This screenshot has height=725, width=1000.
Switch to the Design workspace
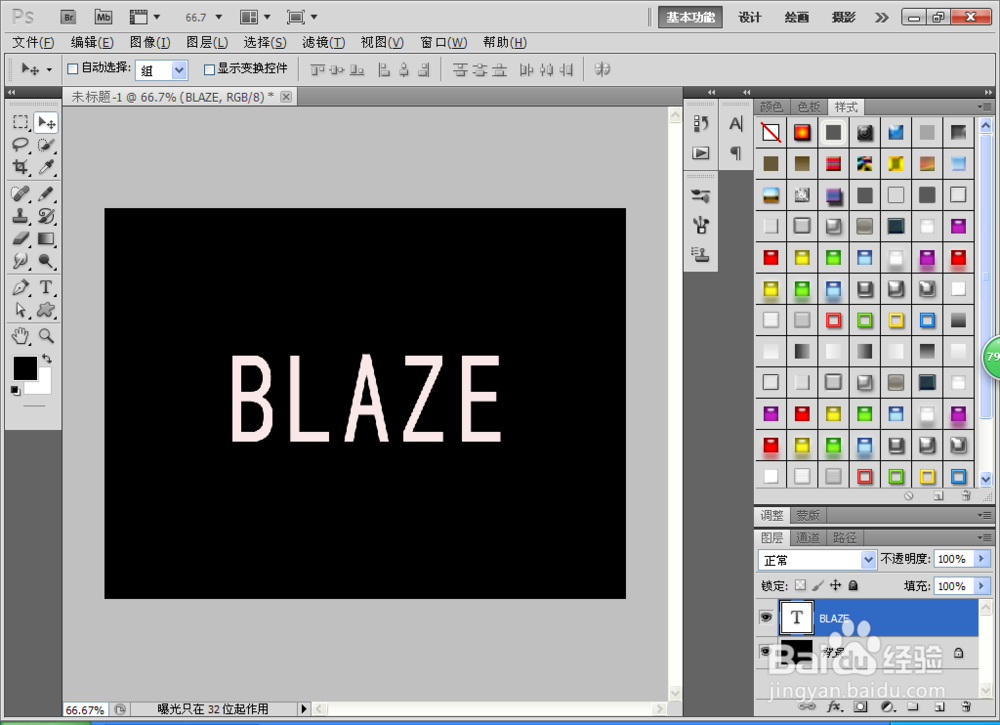click(749, 17)
